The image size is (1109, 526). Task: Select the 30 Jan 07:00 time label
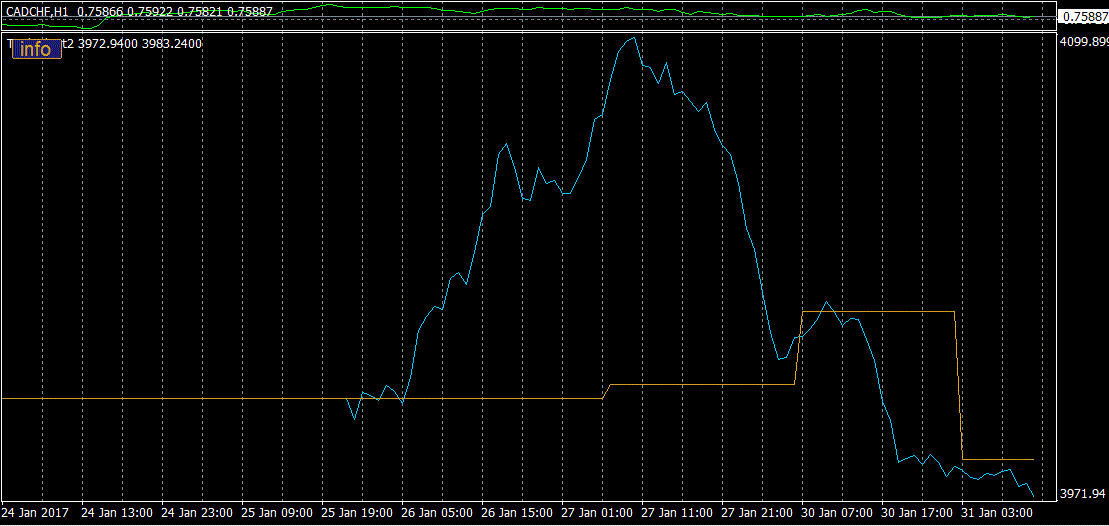837,512
